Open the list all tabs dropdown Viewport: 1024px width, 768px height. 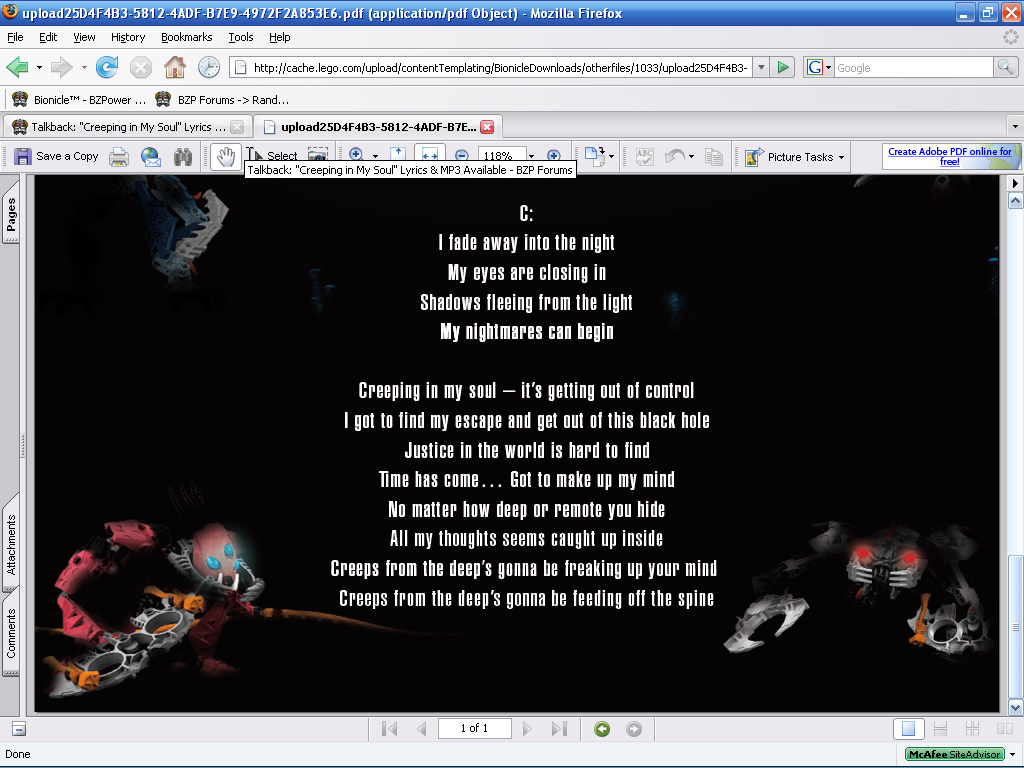click(x=1015, y=127)
